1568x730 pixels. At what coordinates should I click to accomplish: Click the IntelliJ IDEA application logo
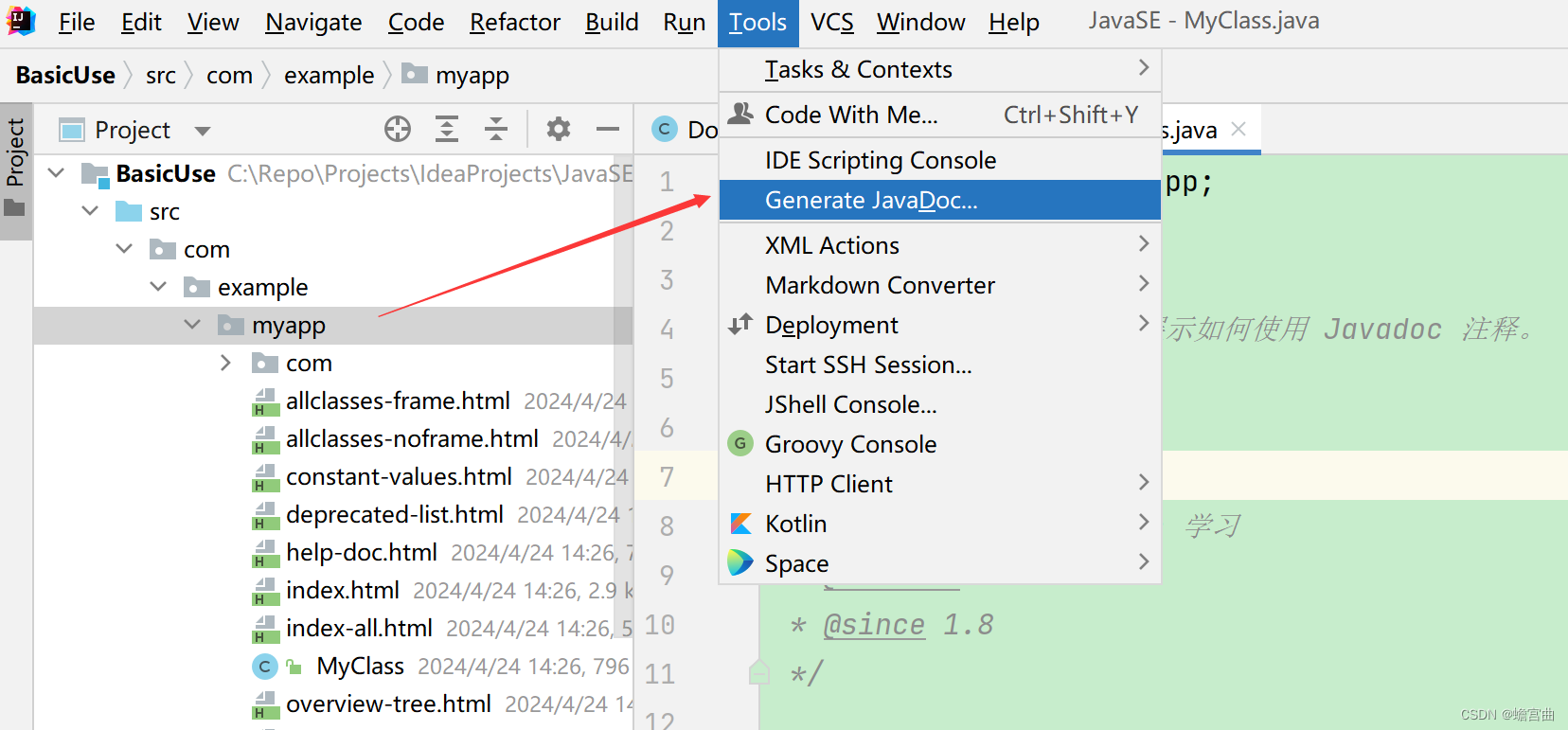click(x=20, y=21)
